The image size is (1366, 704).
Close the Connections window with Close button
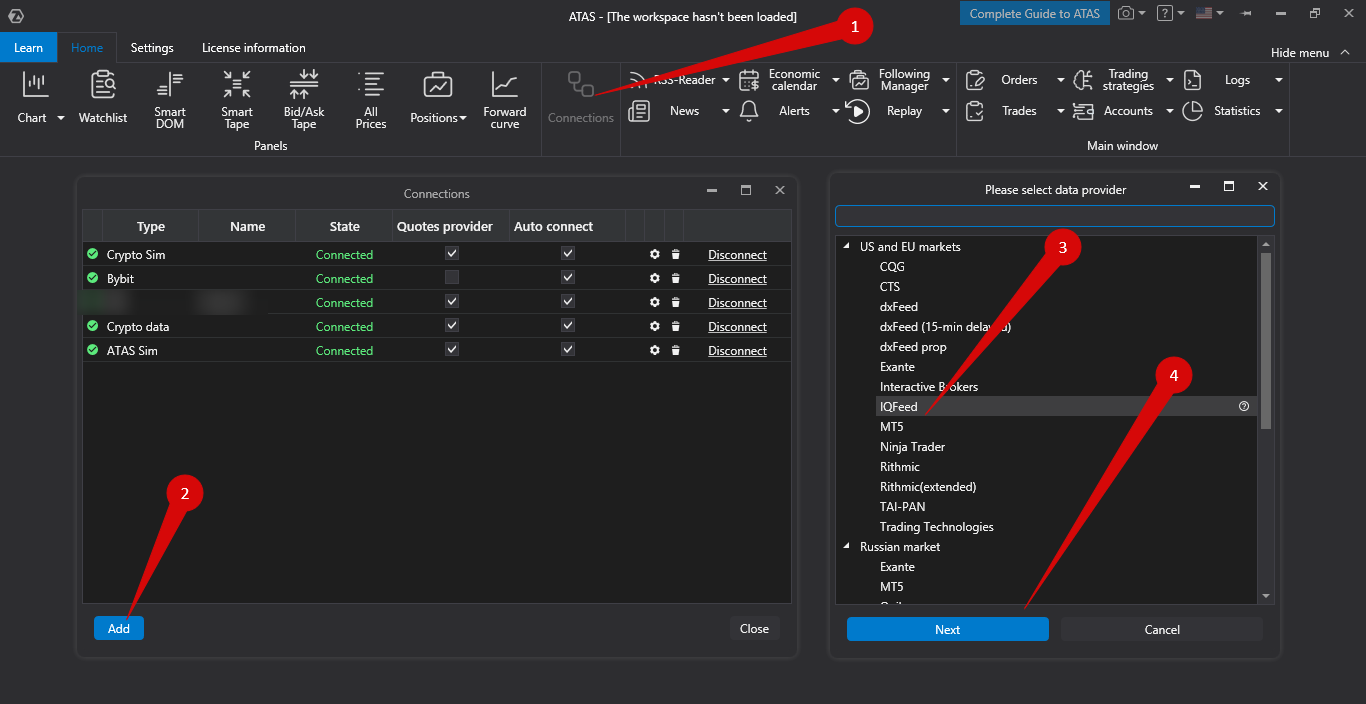tap(754, 629)
